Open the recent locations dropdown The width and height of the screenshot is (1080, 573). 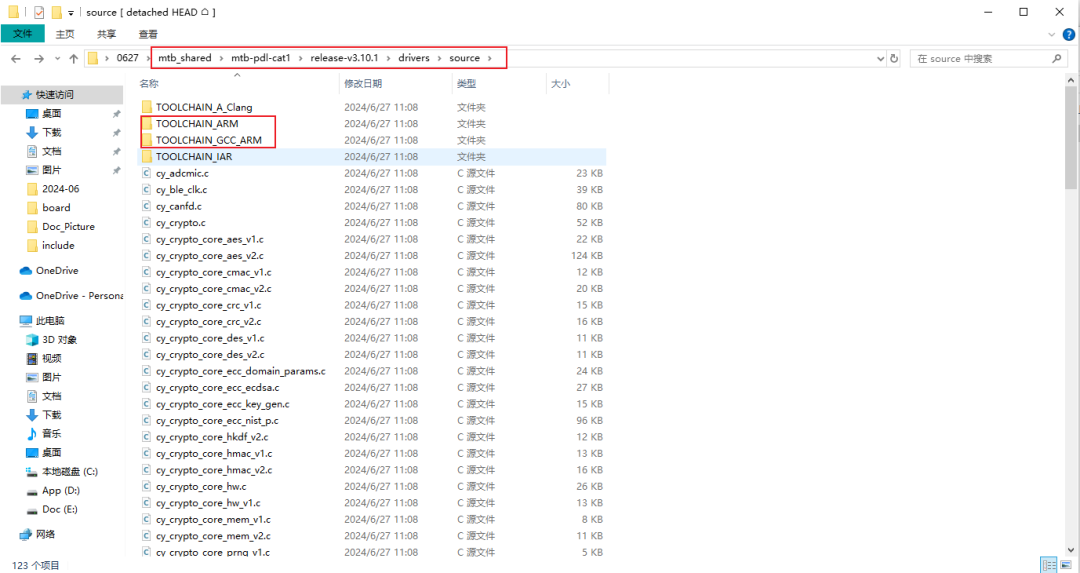[57, 59]
